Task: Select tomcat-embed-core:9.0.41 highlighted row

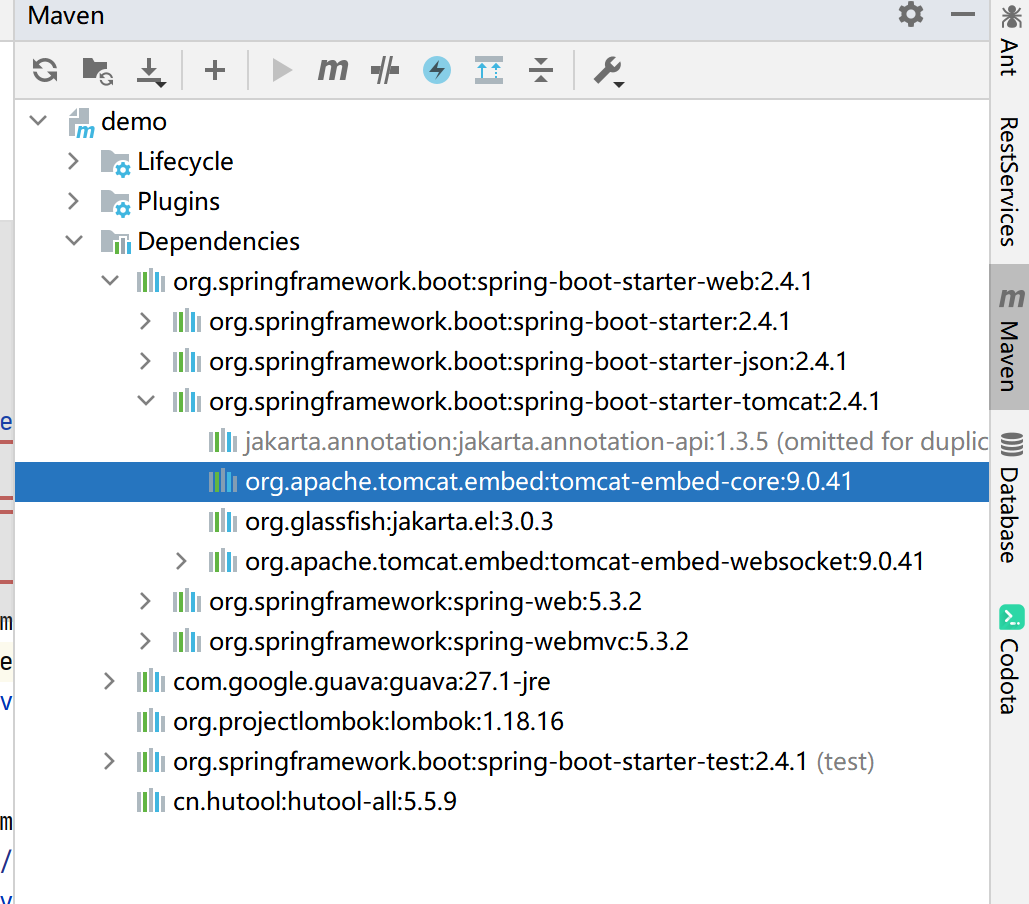Action: [501, 482]
